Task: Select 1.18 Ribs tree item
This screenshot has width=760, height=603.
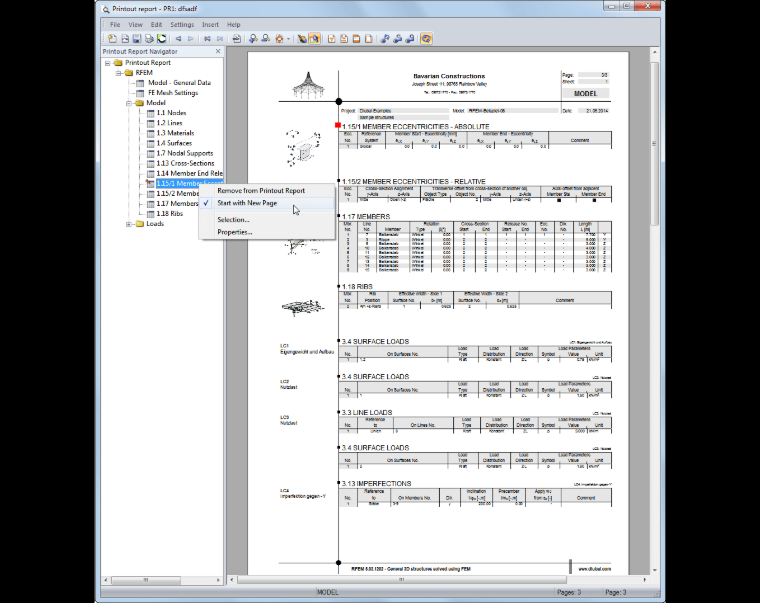Action: [170, 214]
